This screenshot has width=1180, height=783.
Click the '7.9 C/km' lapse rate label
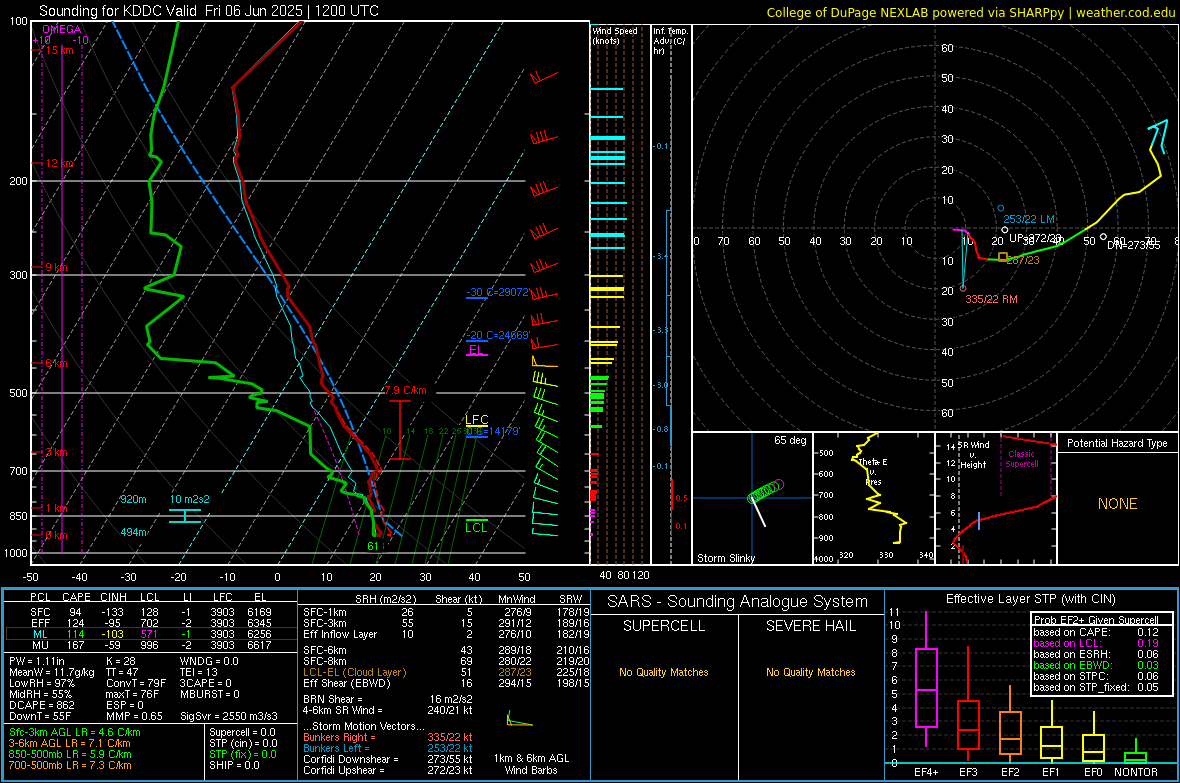click(x=406, y=391)
